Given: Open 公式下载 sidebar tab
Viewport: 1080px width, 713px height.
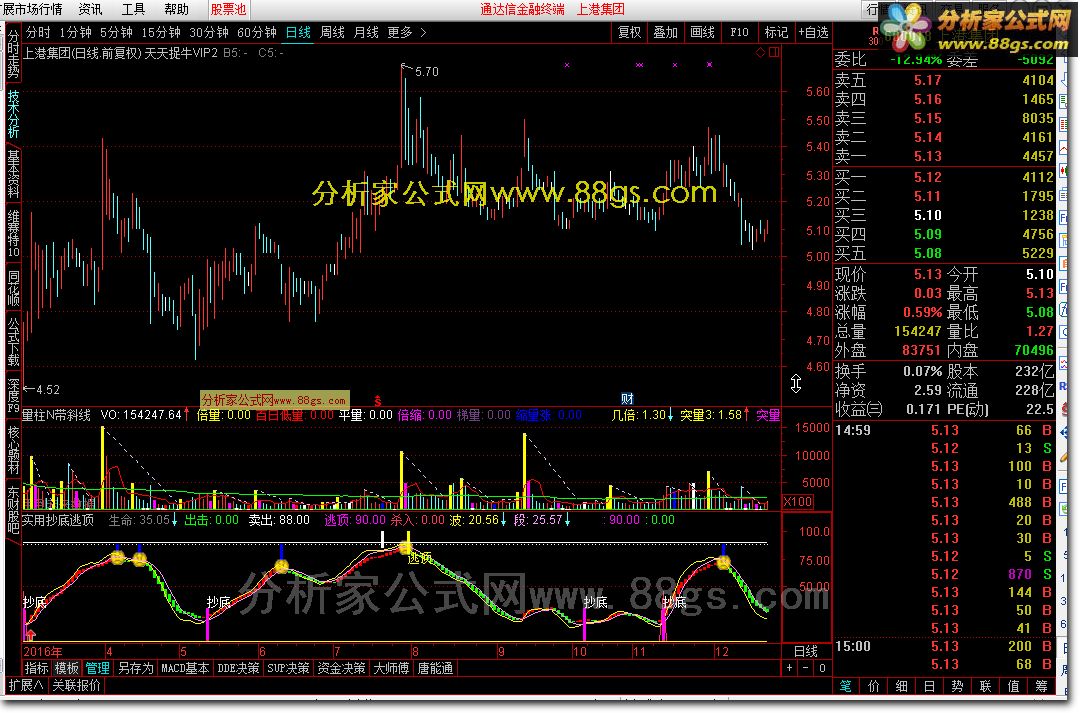Looking at the screenshot, I should coord(13,341).
